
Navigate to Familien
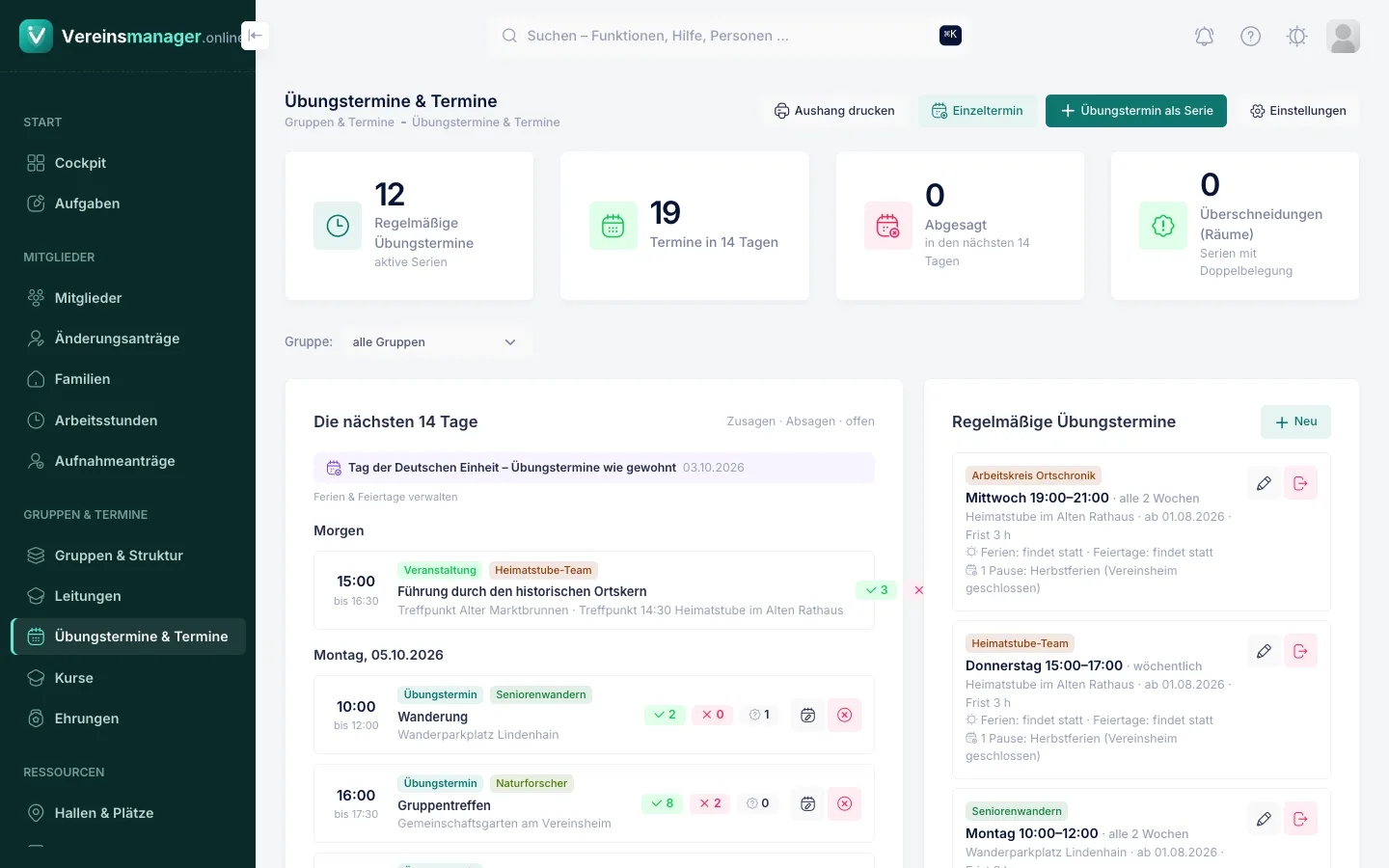128,379
